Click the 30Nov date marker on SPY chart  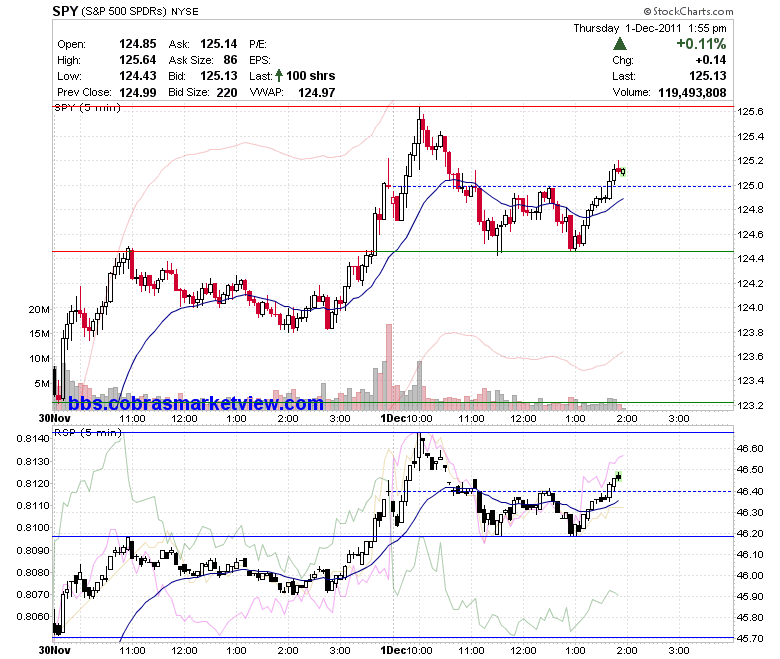click(x=54, y=418)
